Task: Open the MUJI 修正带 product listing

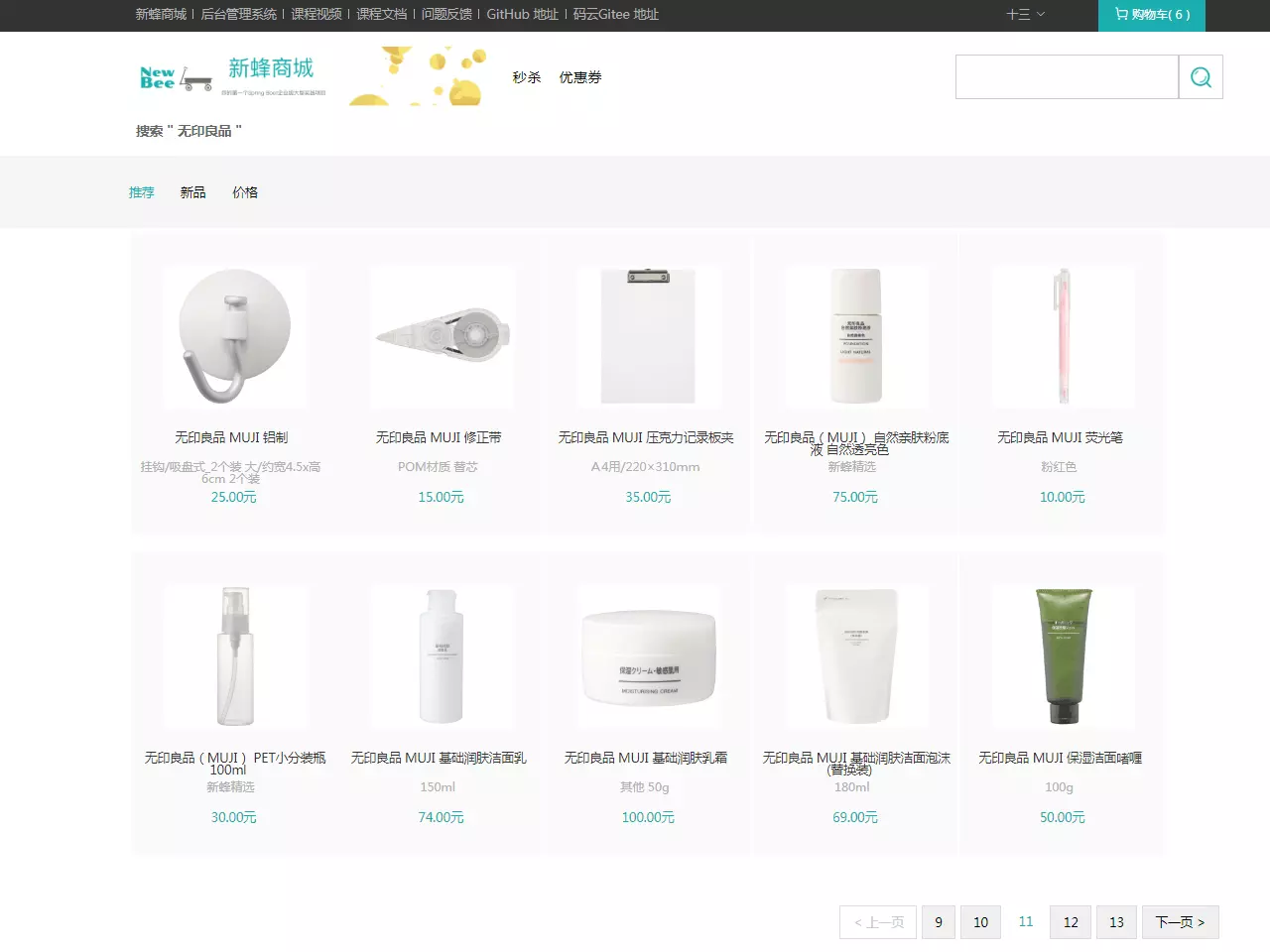Action: click(x=441, y=336)
